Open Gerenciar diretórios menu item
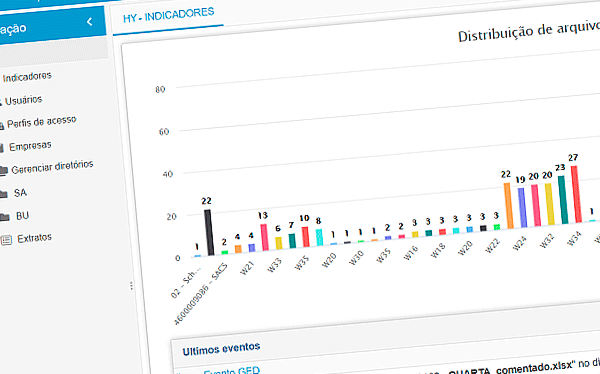 pos(52,167)
